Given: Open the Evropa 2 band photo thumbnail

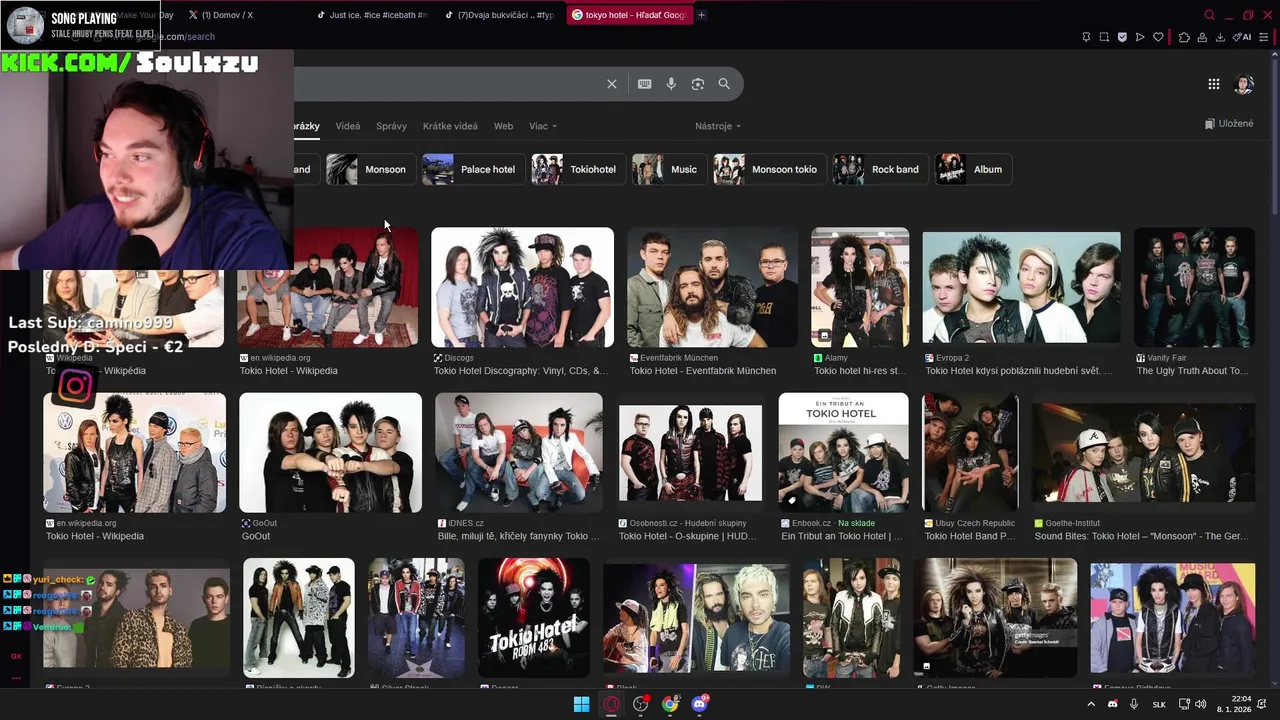Looking at the screenshot, I should point(1021,287).
